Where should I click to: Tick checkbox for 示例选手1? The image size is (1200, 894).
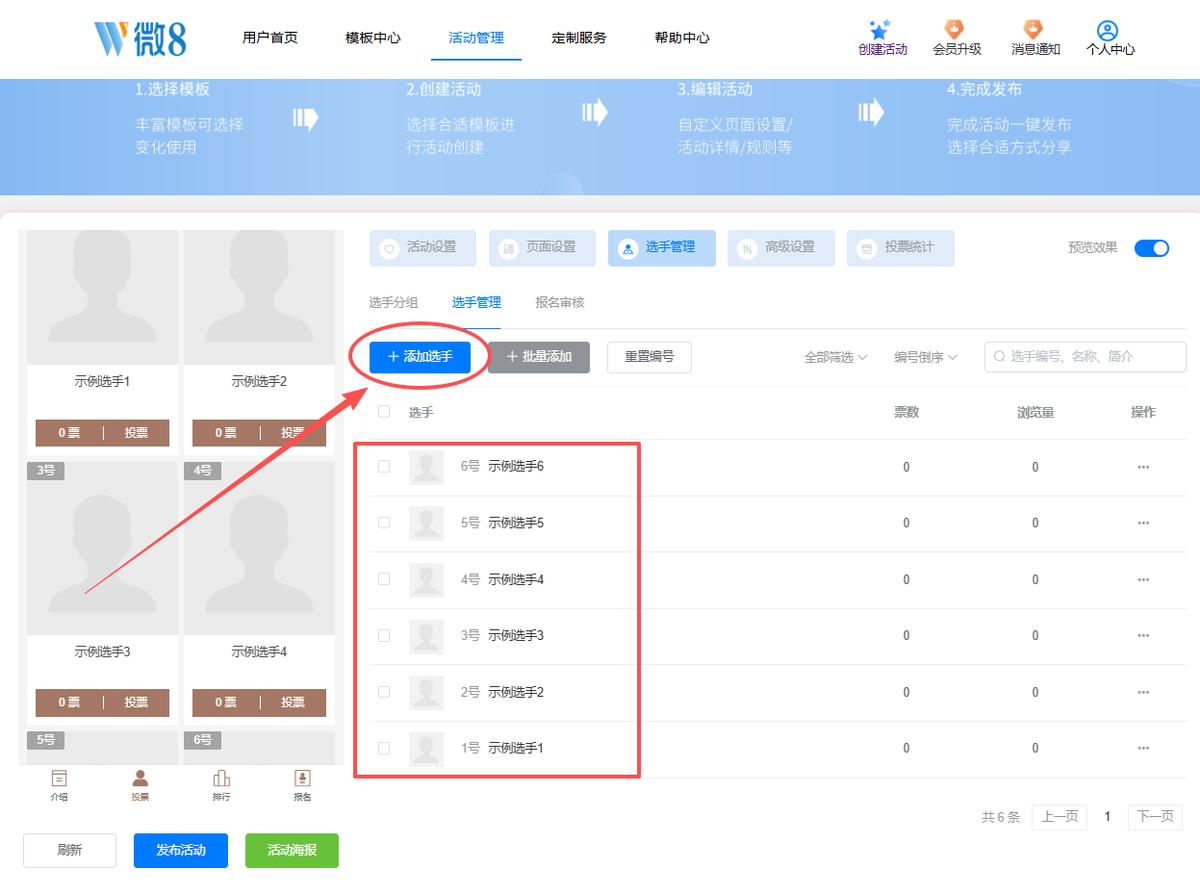point(384,748)
